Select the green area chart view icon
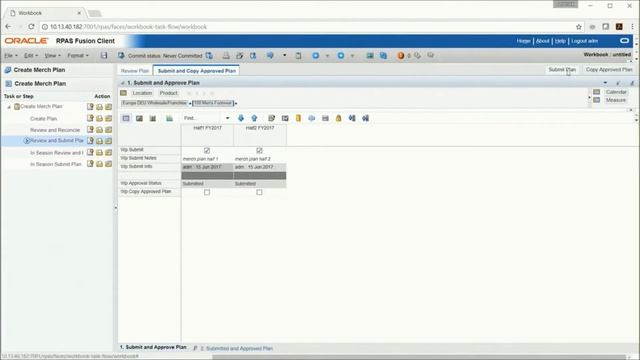 (169, 118)
